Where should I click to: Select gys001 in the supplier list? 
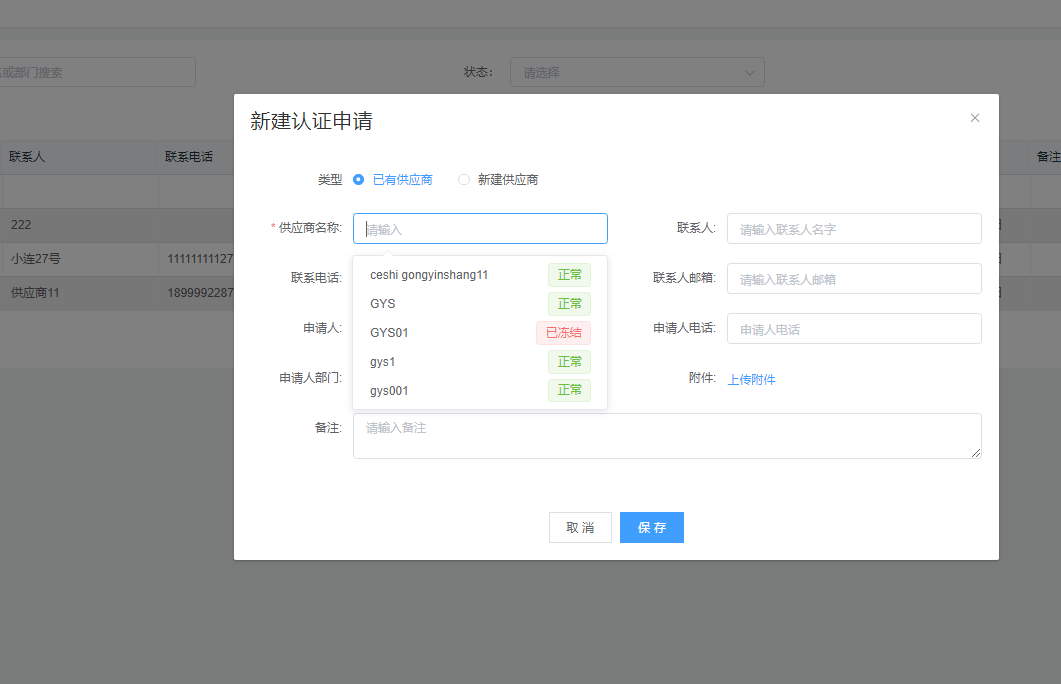(389, 391)
